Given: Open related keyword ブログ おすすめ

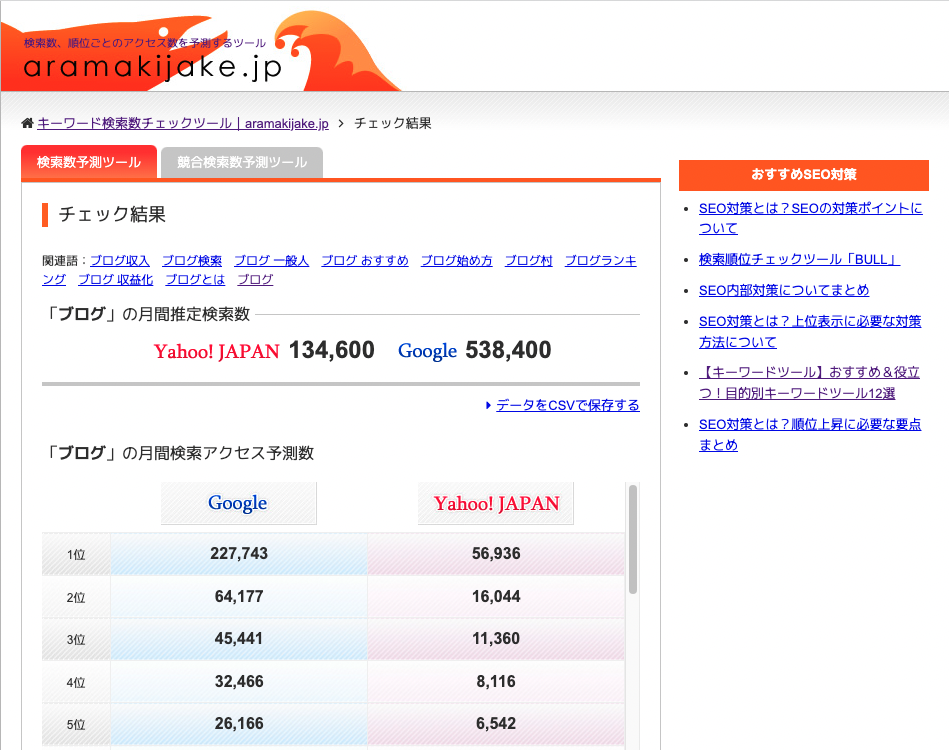Looking at the screenshot, I should tap(364, 261).
